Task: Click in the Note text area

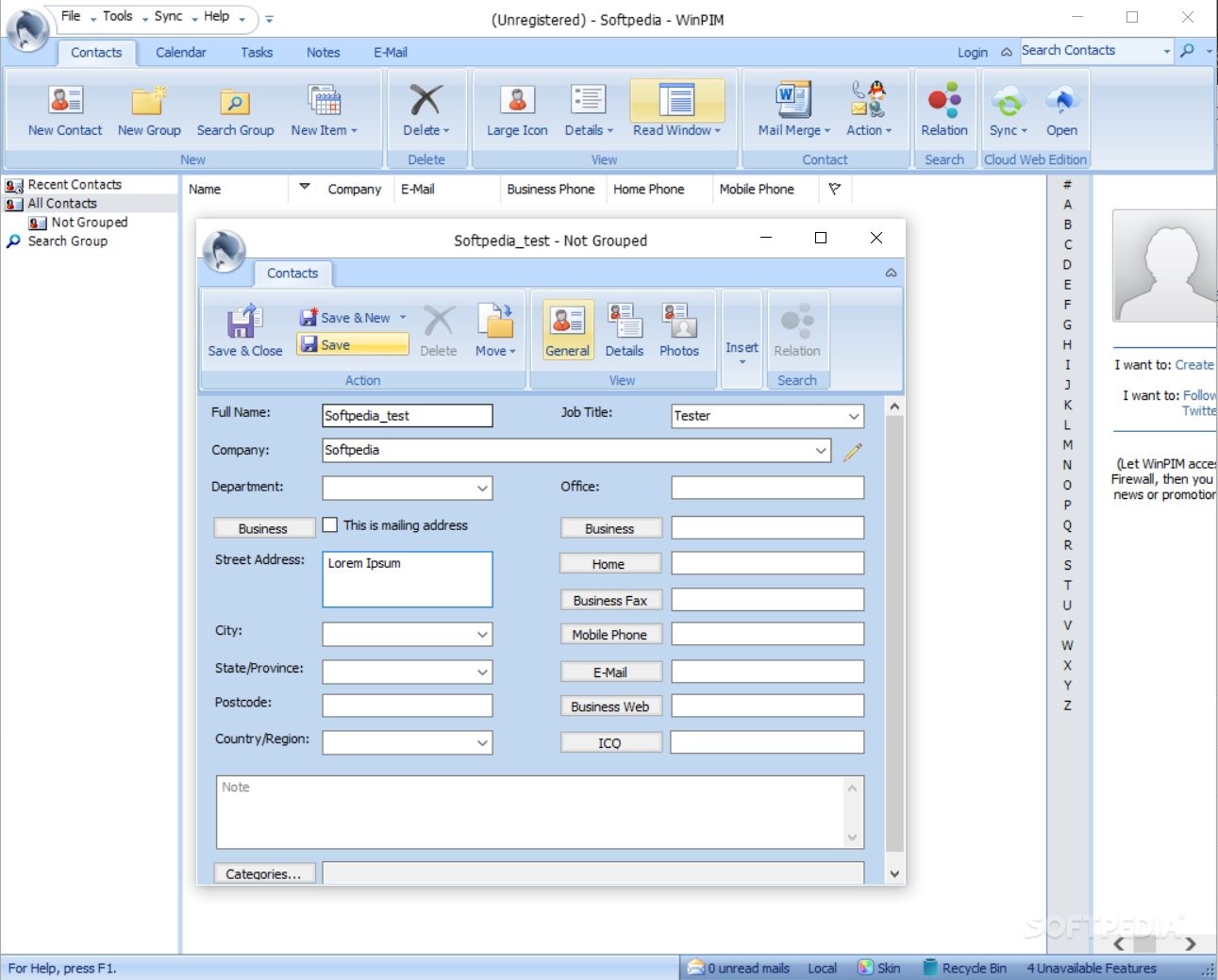Action: pyautogui.click(x=530, y=812)
